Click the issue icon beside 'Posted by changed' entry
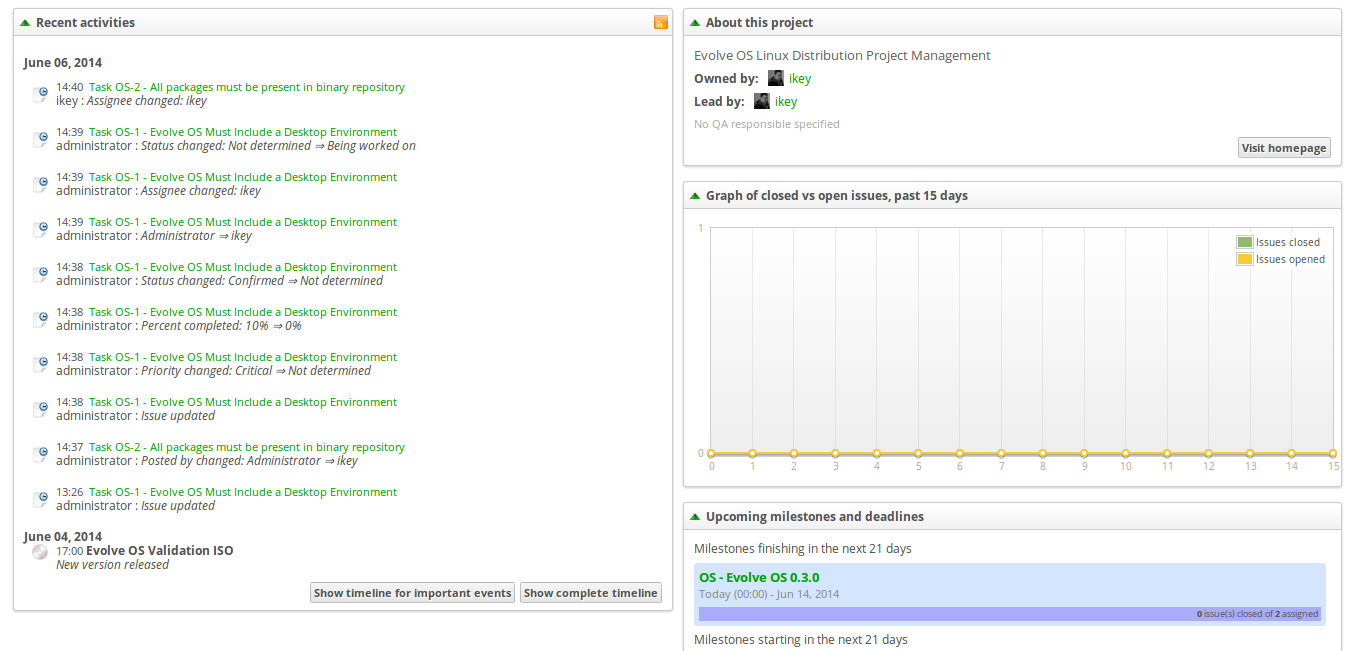The height and width of the screenshot is (651, 1349). click(41, 454)
